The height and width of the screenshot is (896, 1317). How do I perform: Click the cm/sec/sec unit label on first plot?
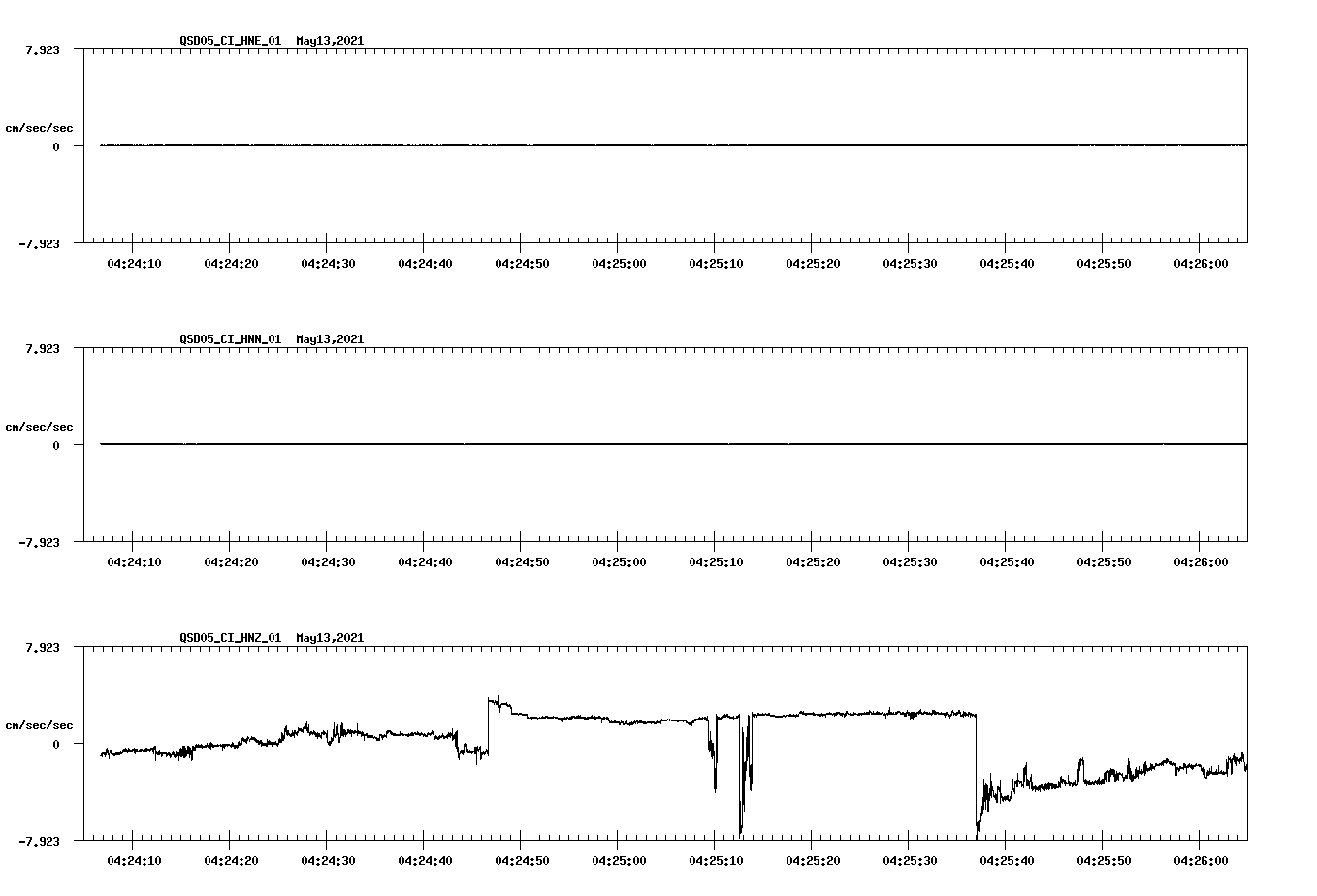40,127
